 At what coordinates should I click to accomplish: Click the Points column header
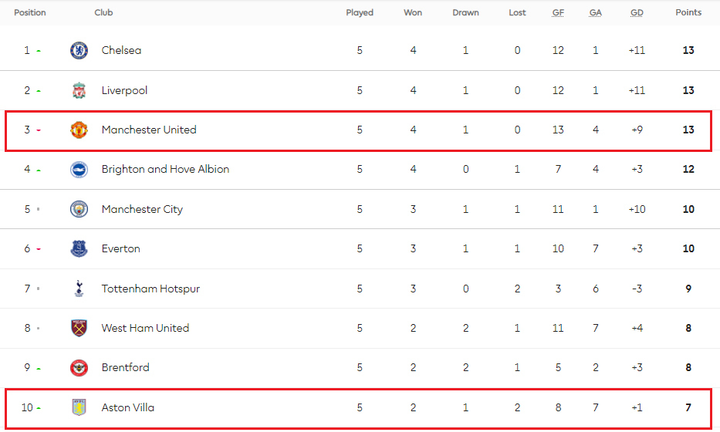pos(688,13)
